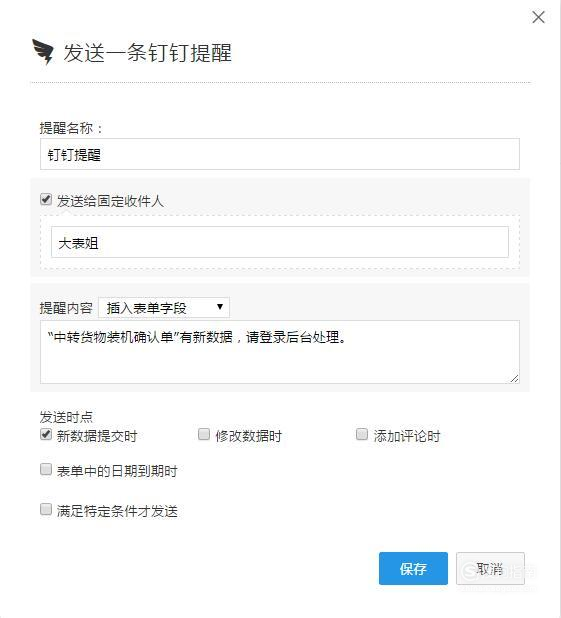The width and height of the screenshot is (561, 618).
Task: Open the 插入表单字段 dropdown
Action: click(x=164, y=308)
